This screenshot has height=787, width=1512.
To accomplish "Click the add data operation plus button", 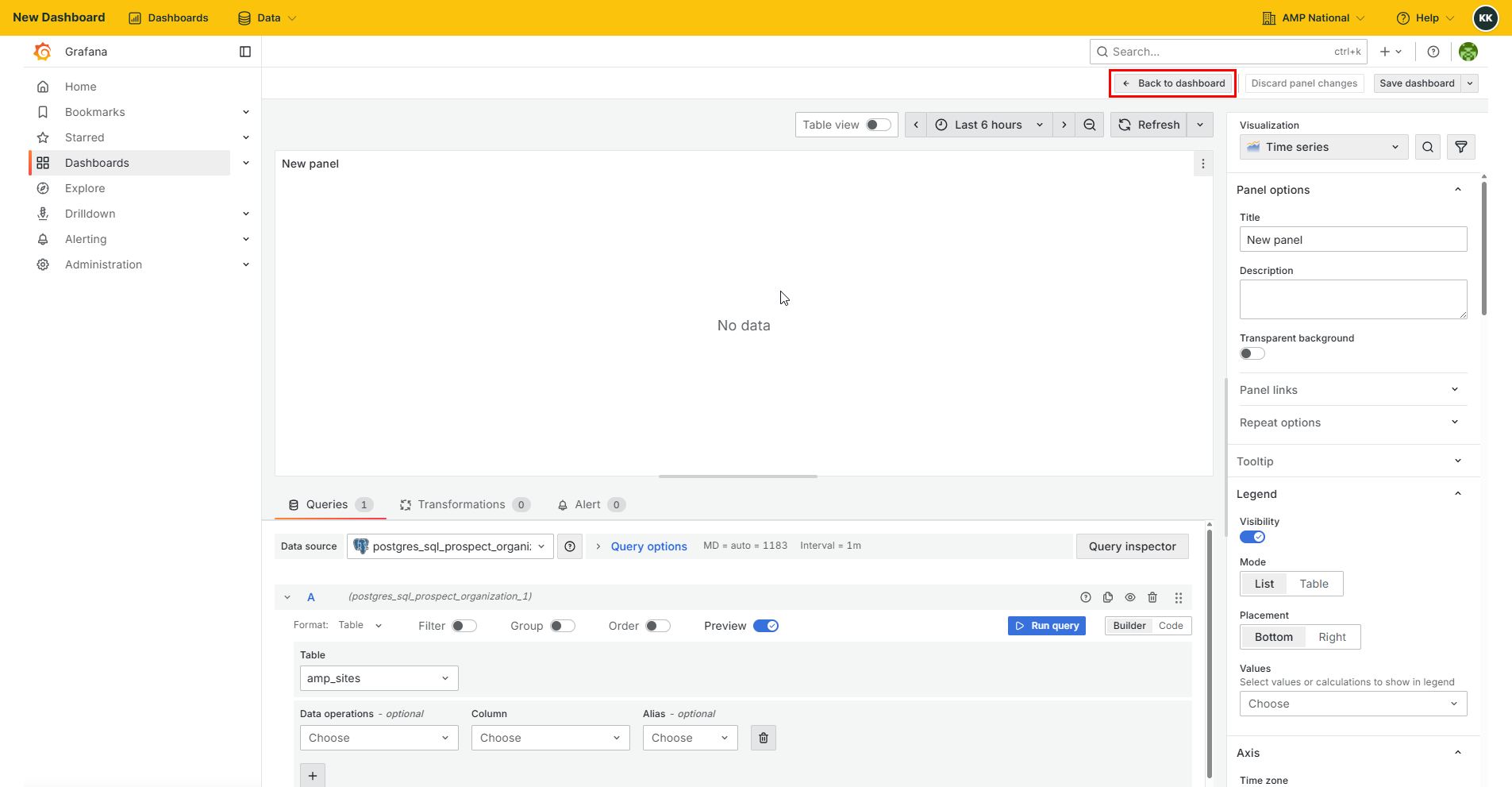I will click(x=313, y=776).
